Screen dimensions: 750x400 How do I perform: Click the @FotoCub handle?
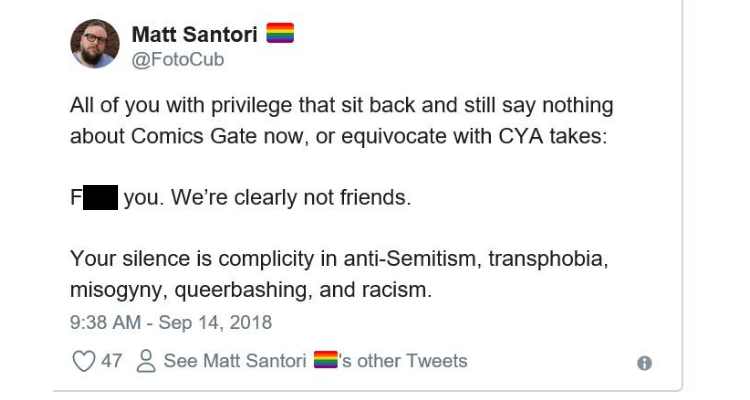[x=178, y=59]
